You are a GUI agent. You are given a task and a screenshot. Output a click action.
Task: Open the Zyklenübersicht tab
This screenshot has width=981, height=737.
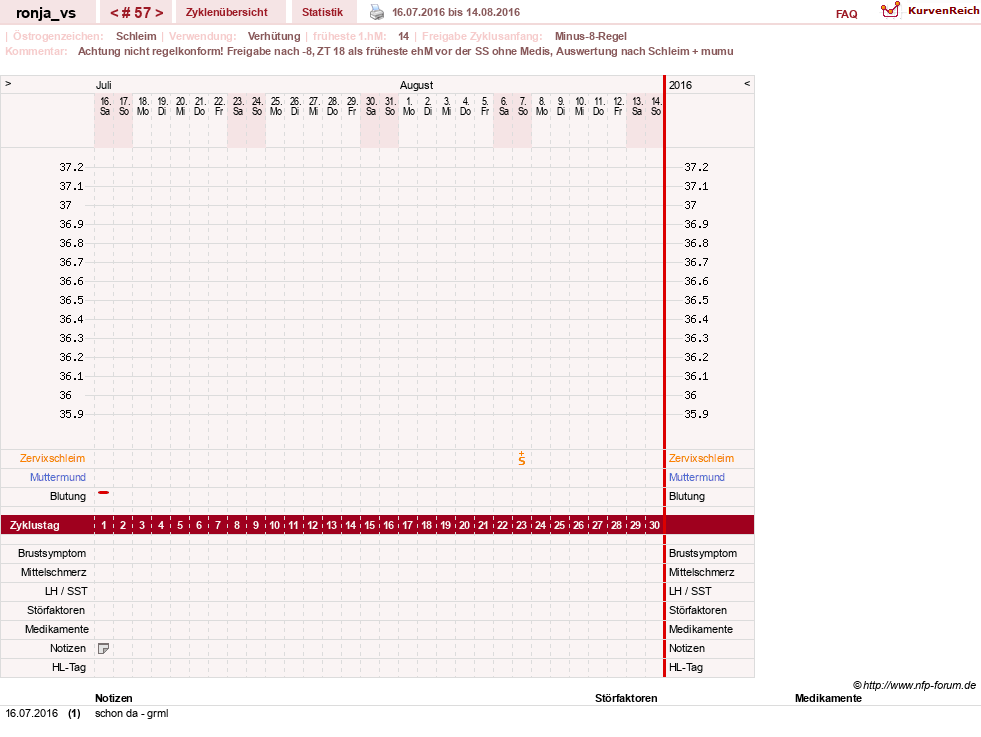click(x=226, y=12)
